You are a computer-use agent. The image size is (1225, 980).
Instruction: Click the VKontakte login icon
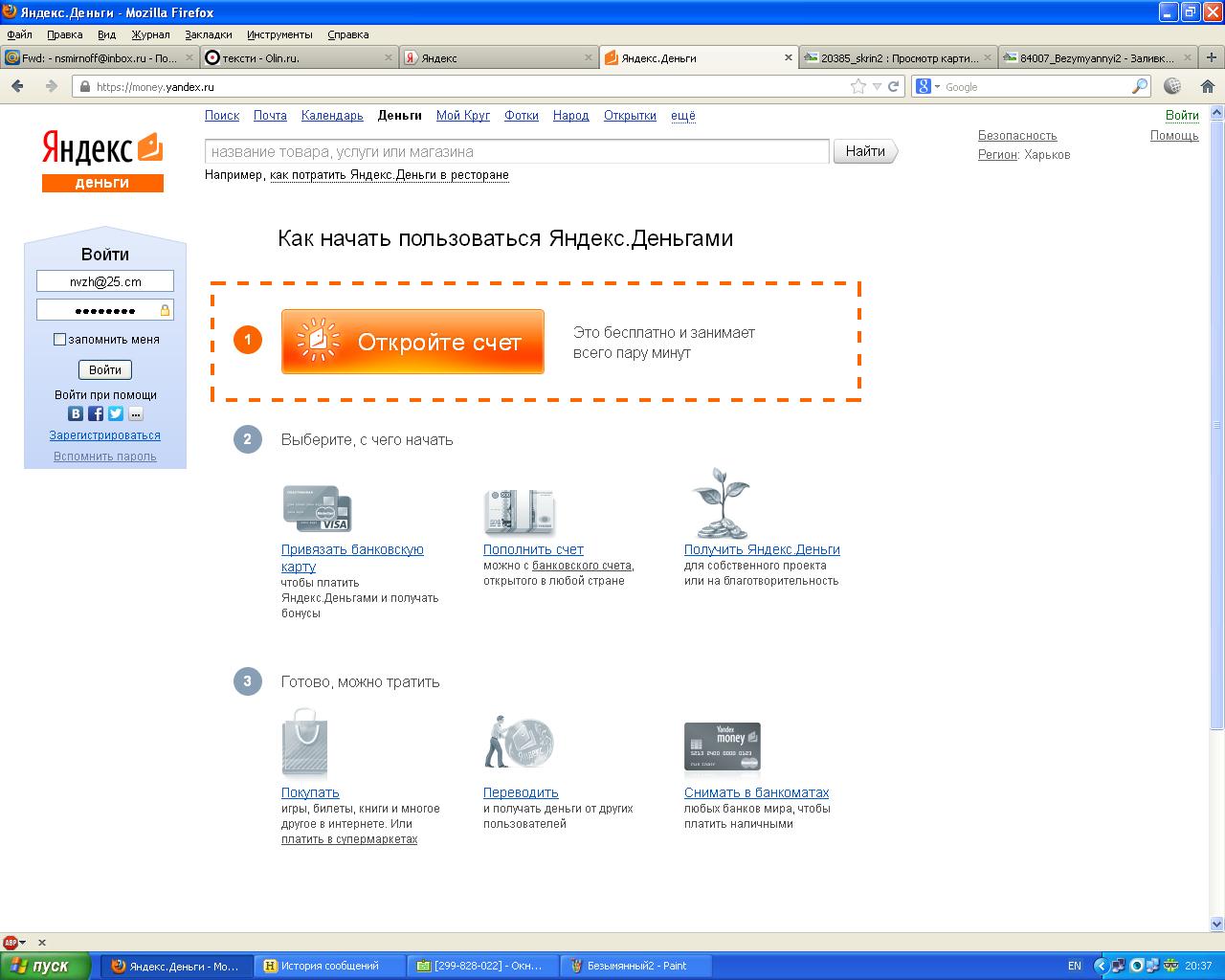point(76,413)
